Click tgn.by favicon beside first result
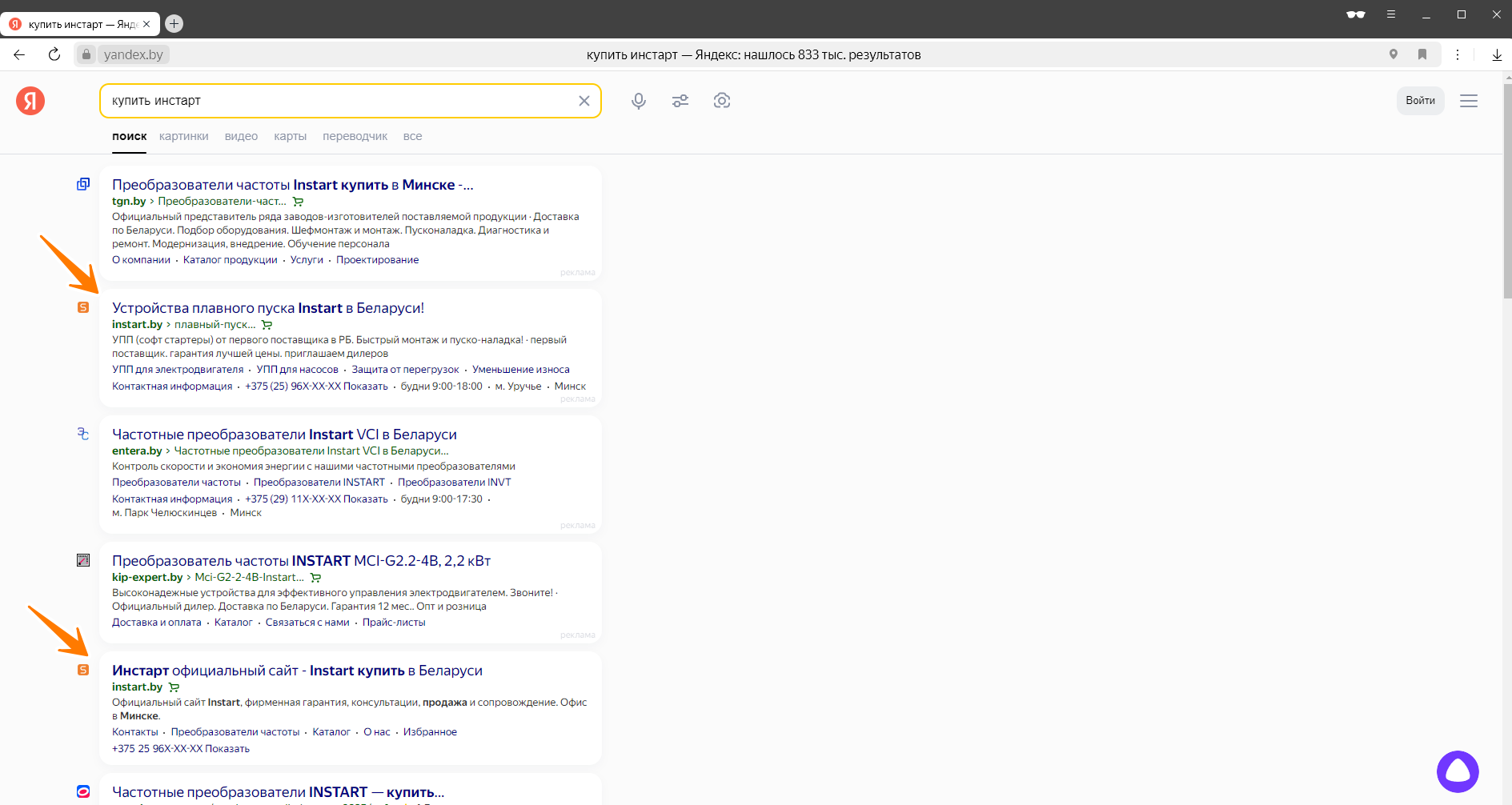 pos(83,184)
